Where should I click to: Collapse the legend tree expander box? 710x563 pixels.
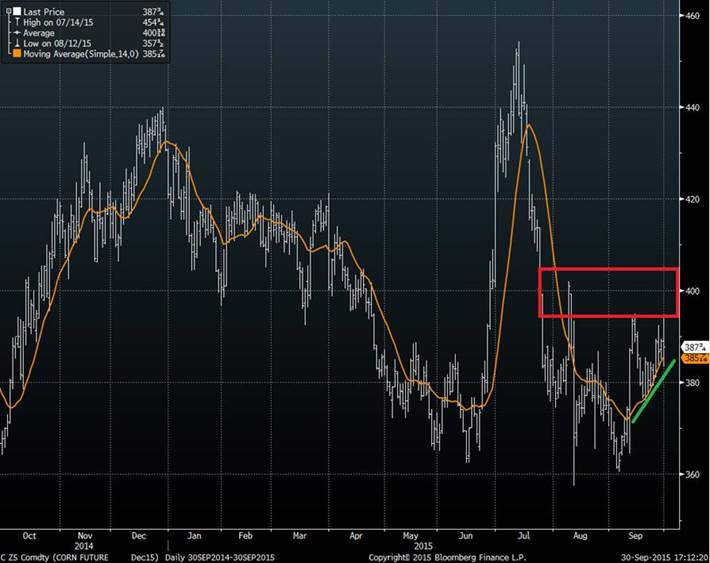[x=7, y=11]
